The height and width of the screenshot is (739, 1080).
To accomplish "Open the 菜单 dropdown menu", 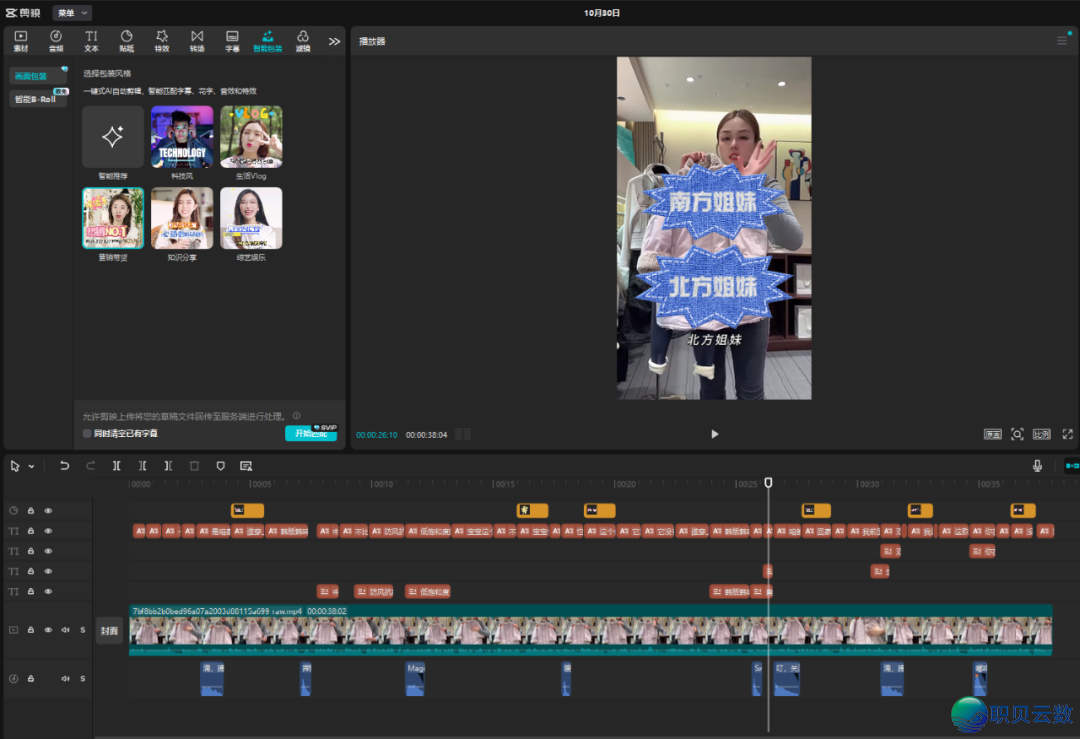I will coord(72,13).
